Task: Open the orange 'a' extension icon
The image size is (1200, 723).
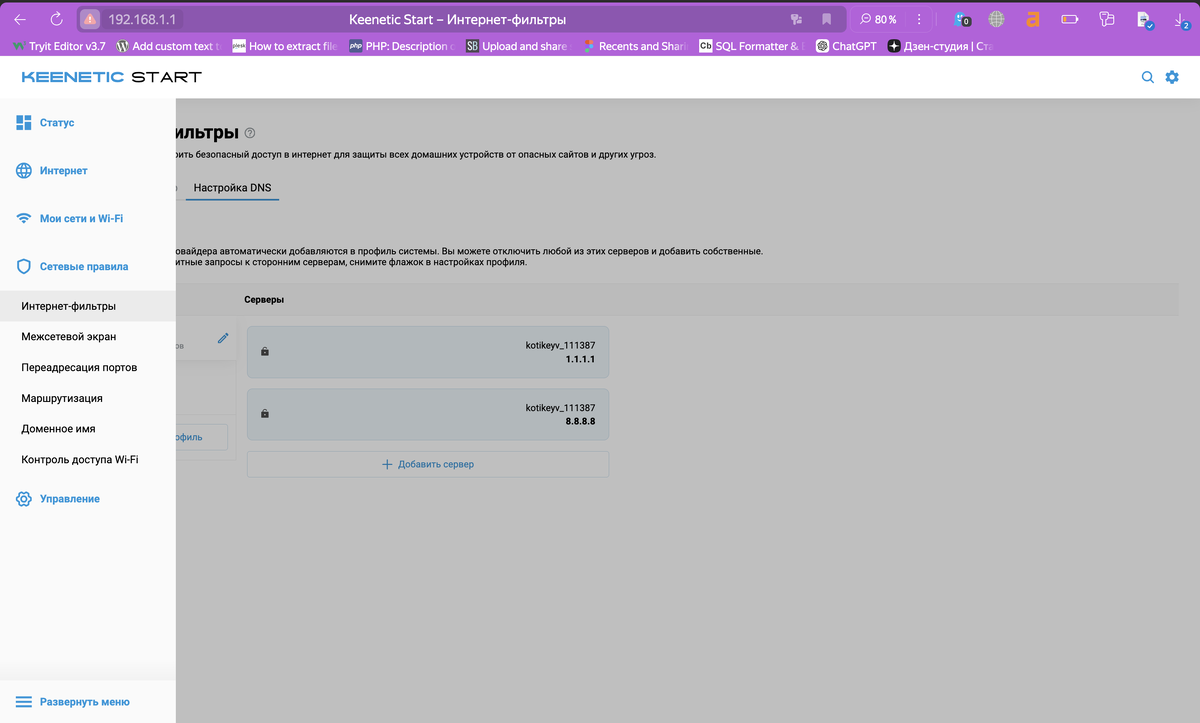Action: (x=1033, y=19)
